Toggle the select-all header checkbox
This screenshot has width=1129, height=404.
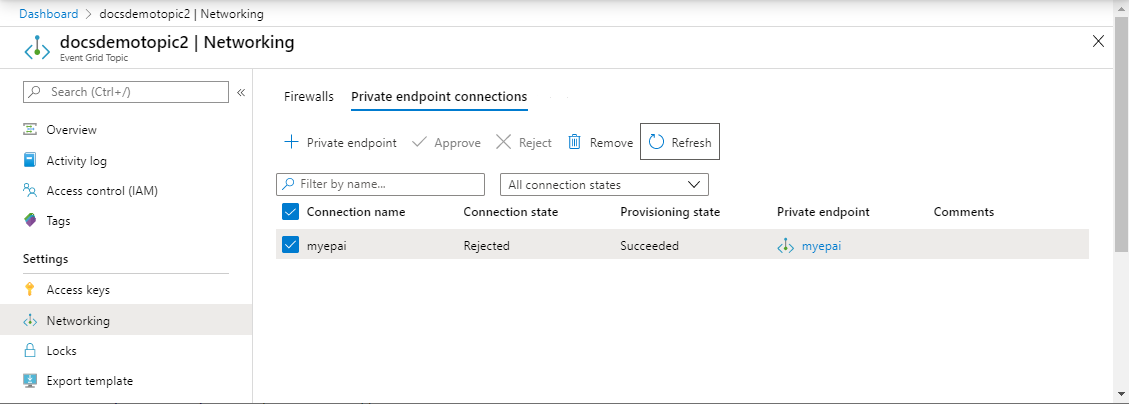(x=291, y=212)
